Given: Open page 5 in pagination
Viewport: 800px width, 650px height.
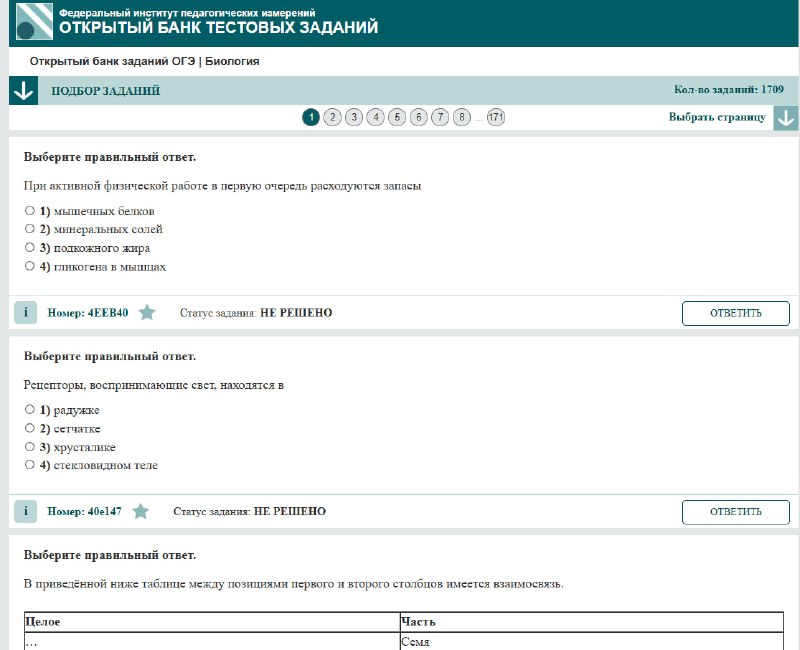Looking at the screenshot, I should tap(397, 118).
